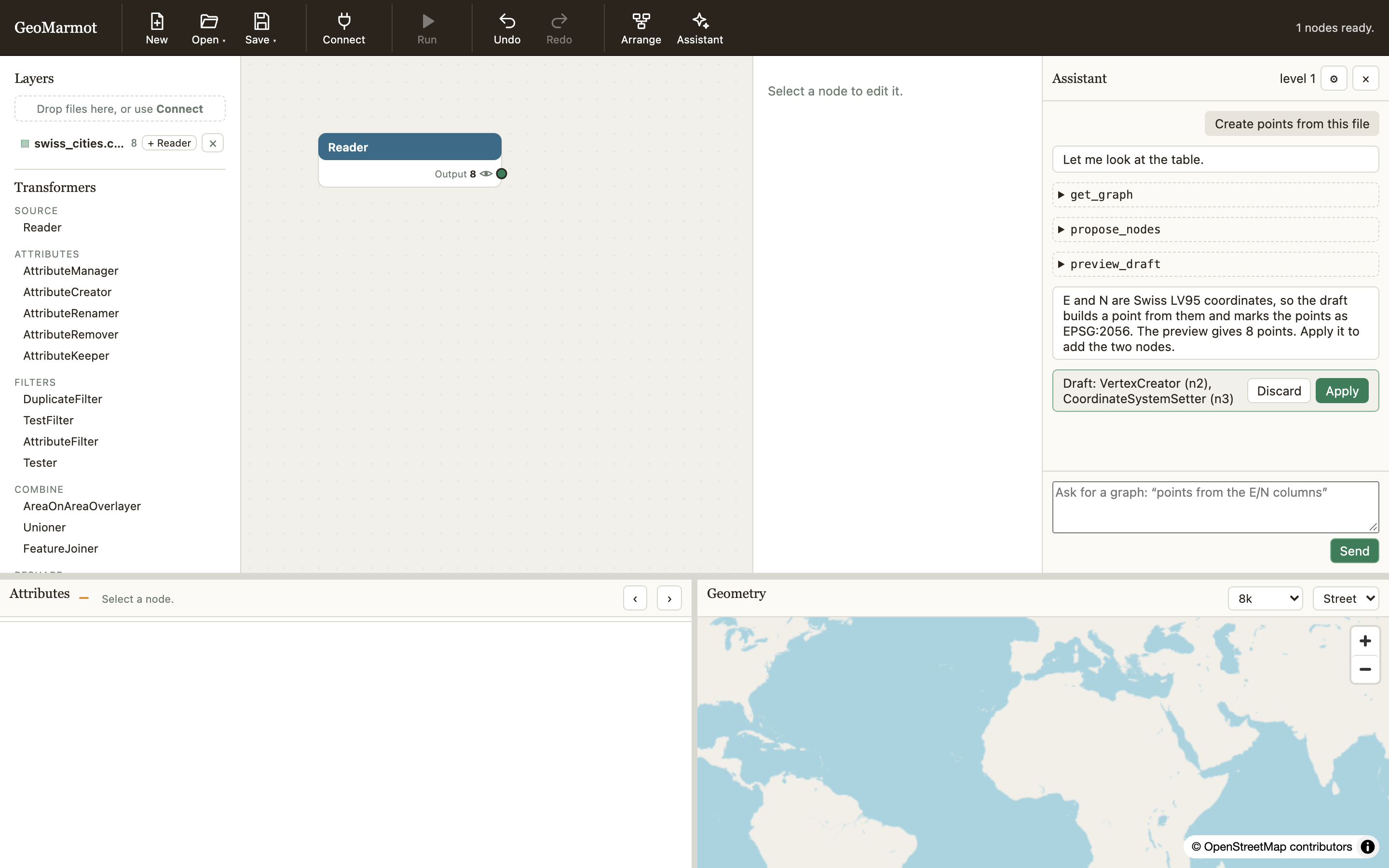Click the swiss_cities layer color swatch
1389x868 pixels.
(x=25, y=144)
